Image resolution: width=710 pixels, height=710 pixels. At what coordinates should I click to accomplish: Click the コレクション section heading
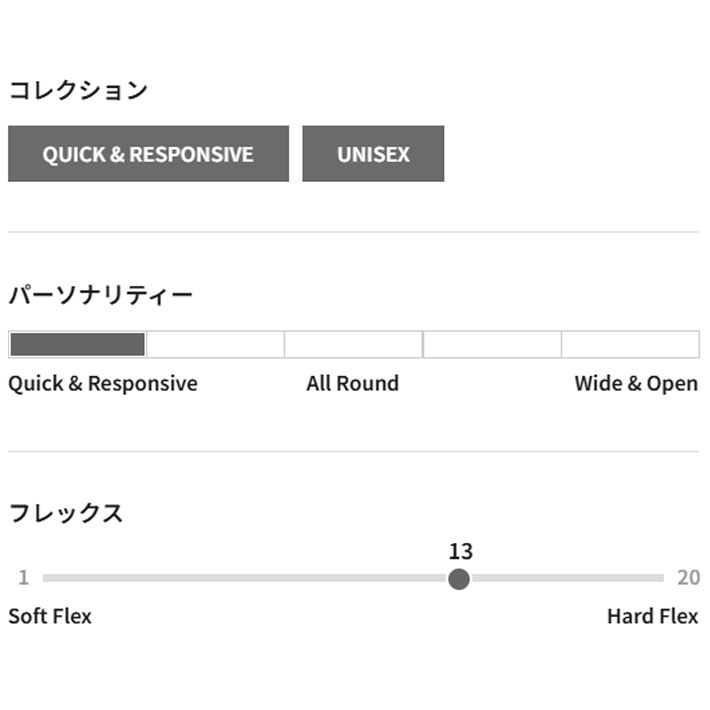pos(78,90)
